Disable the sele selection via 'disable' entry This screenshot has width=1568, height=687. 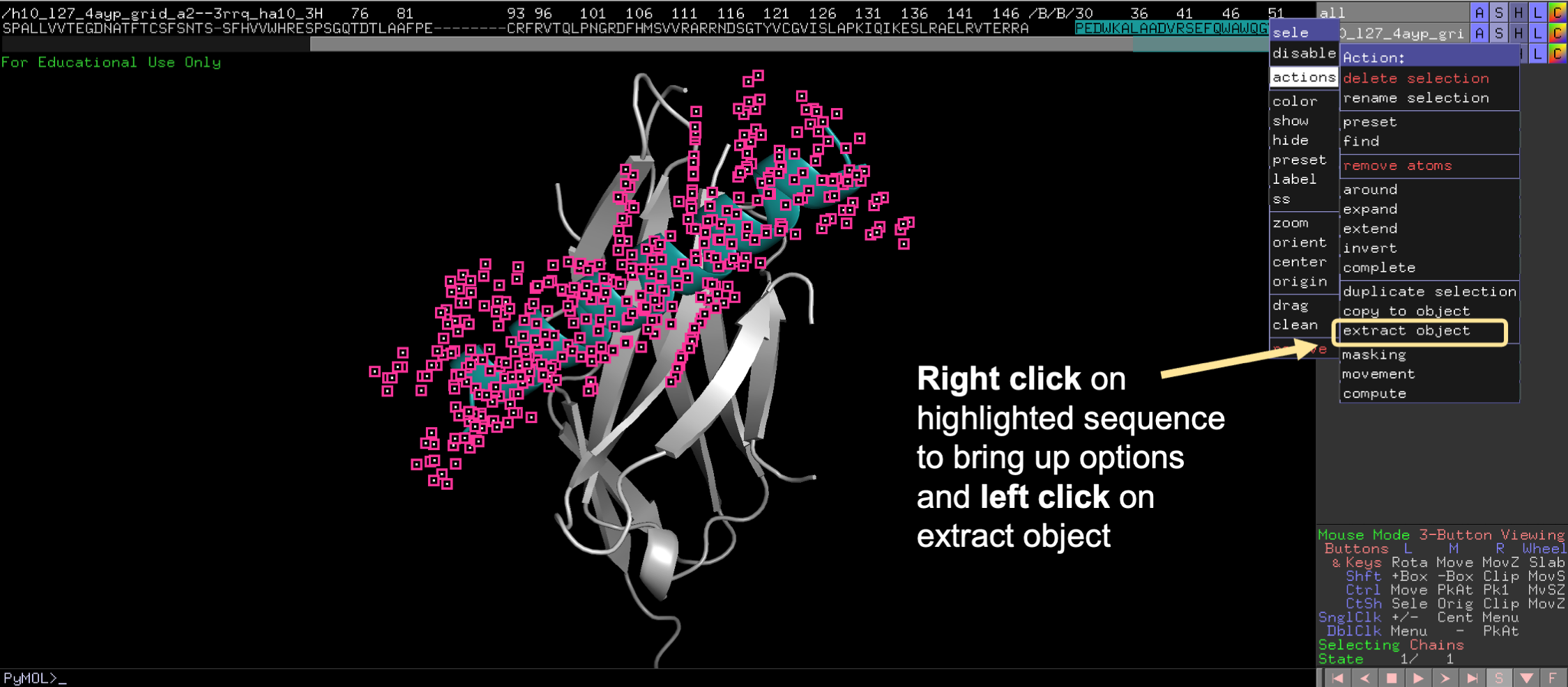pyautogui.click(x=1303, y=53)
